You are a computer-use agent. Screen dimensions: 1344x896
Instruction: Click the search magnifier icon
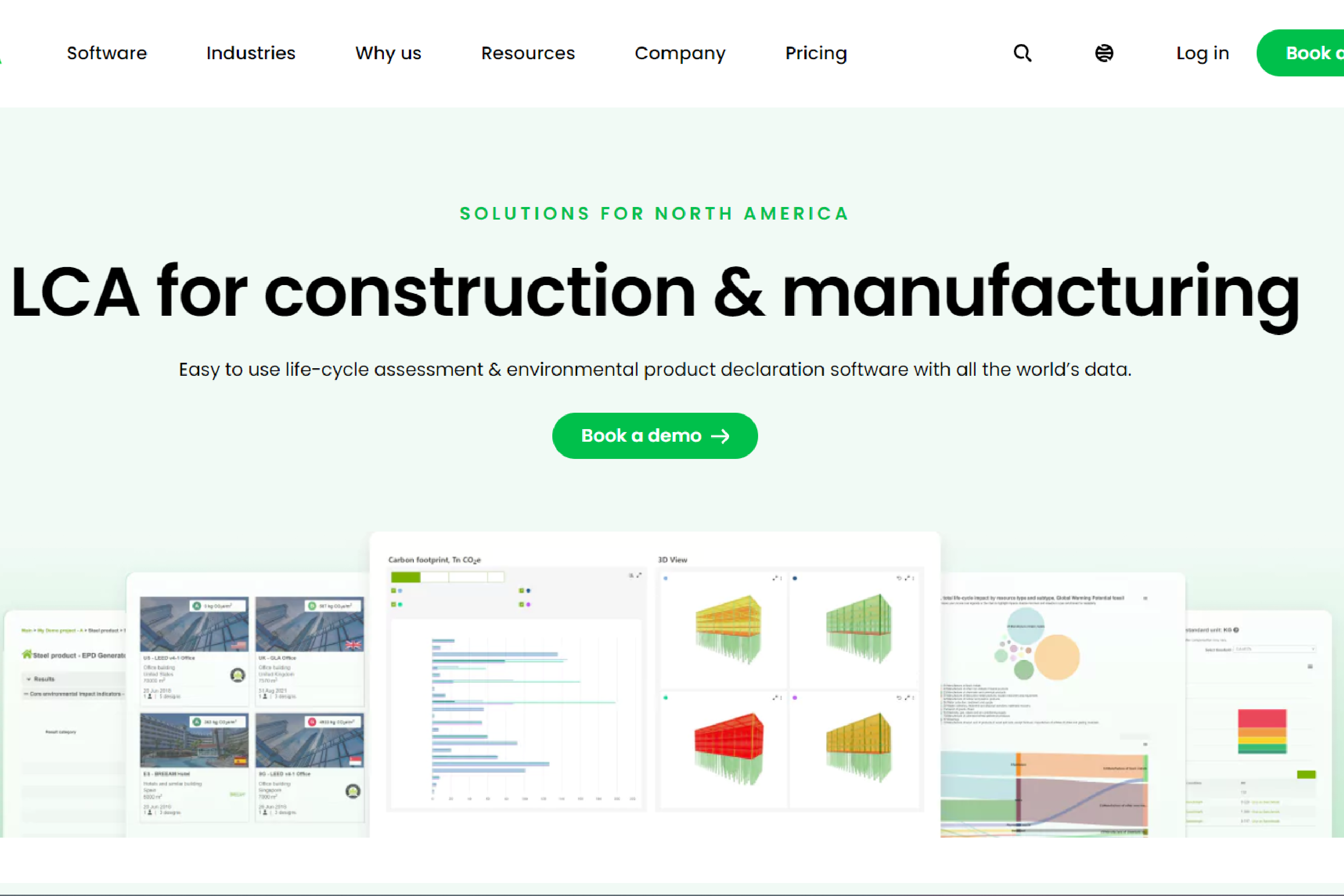pyautogui.click(x=1022, y=53)
